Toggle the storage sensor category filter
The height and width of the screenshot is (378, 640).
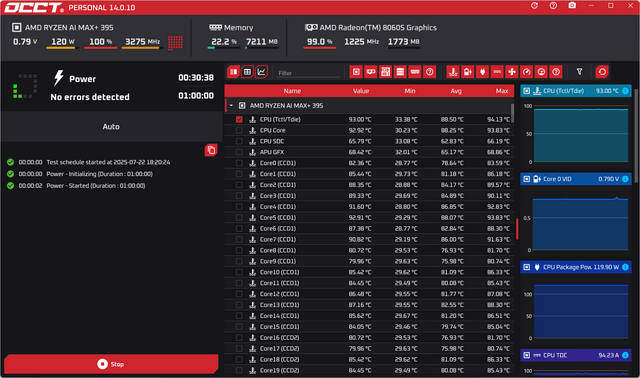point(400,72)
